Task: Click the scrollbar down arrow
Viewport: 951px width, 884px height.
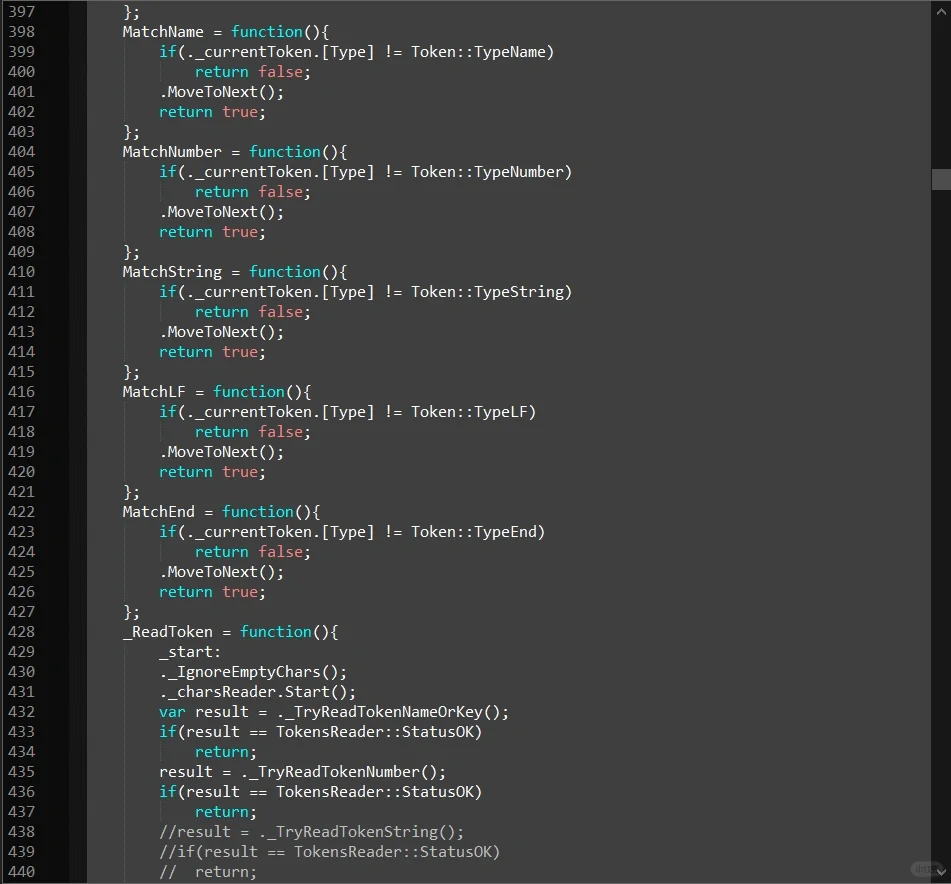Action: pos(941,872)
